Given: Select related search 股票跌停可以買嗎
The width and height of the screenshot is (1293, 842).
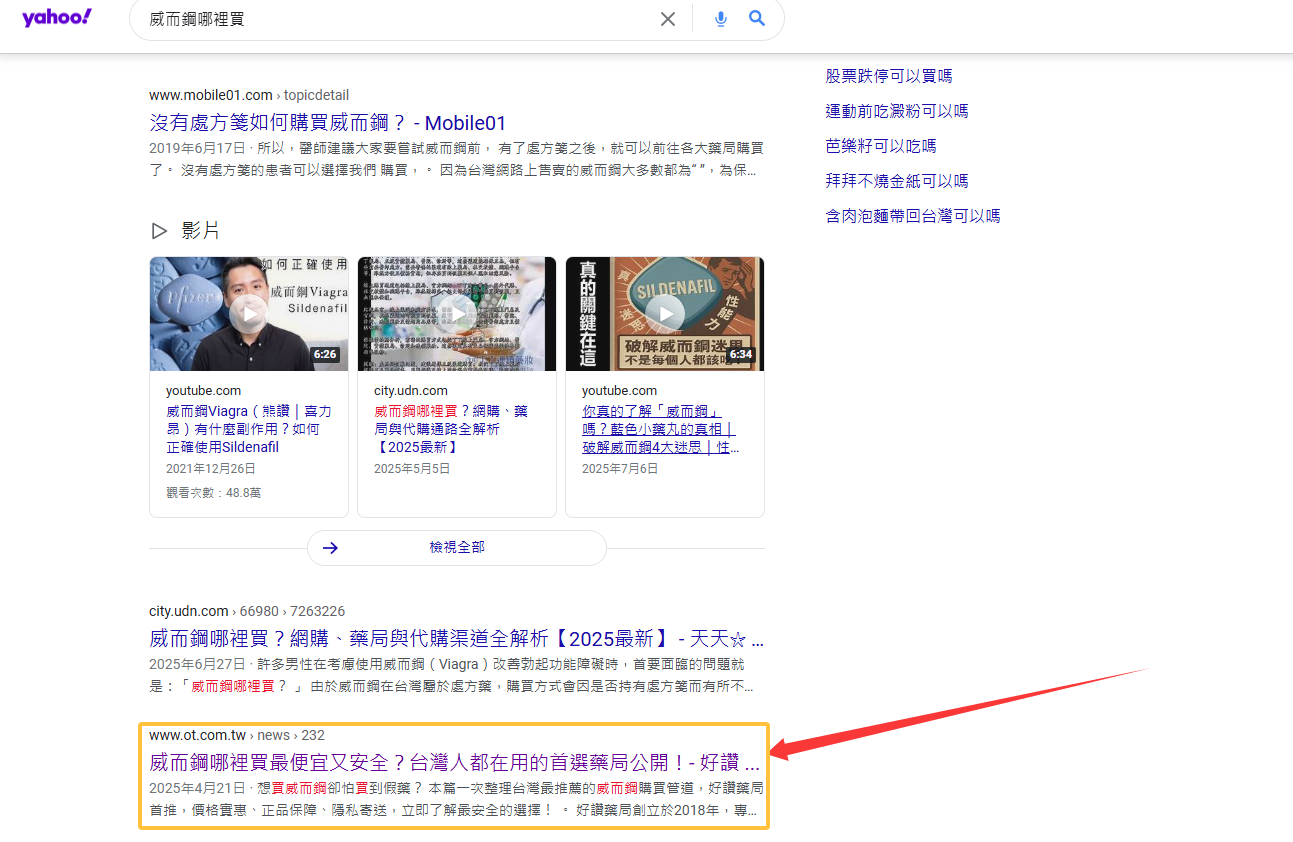Looking at the screenshot, I should (x=889, y=76).
